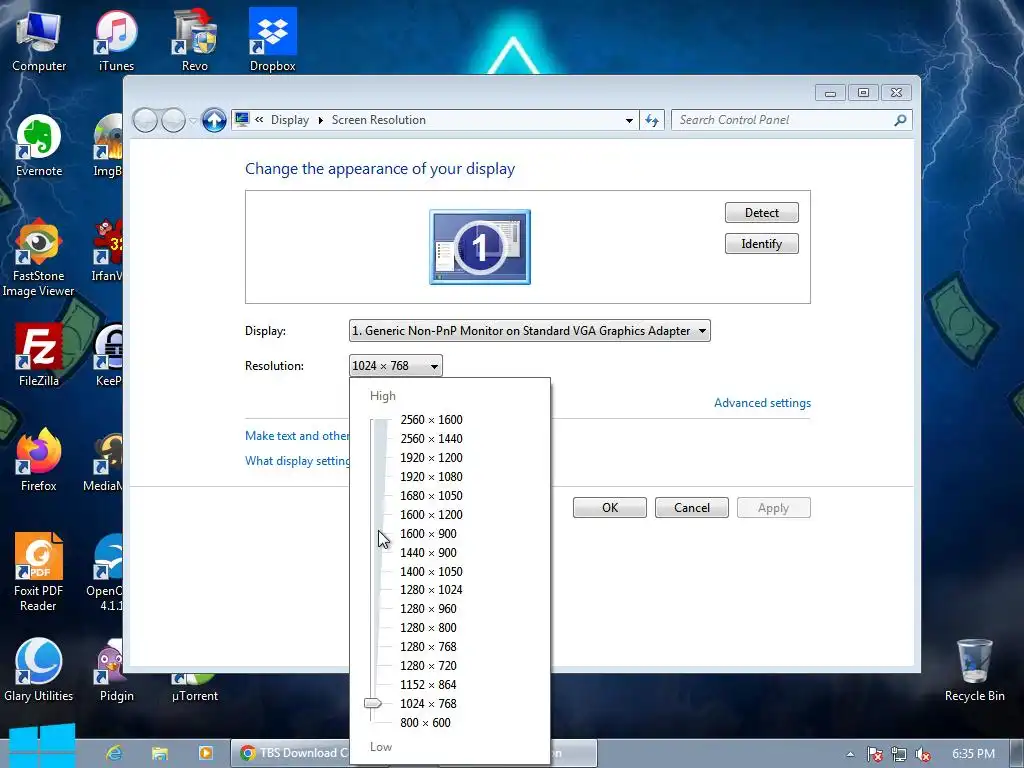Screen dimensions: 1024x768
Task: Click the Screen Resolution breadcrumb
Action: [379, 120]
